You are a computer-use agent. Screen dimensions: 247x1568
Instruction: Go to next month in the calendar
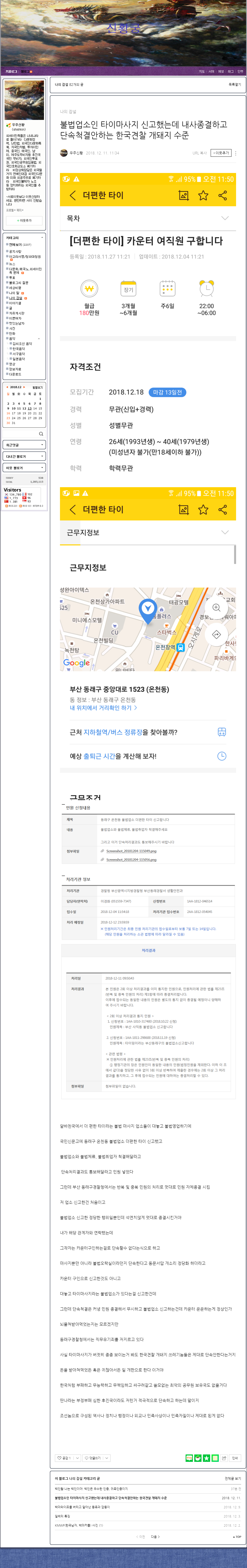24,387
